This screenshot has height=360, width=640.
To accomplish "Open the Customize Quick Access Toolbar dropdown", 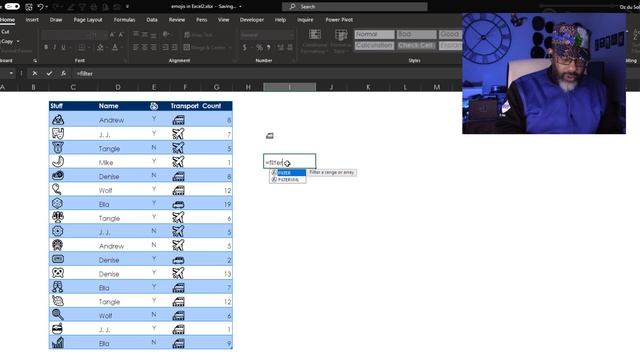I will 127,7.
